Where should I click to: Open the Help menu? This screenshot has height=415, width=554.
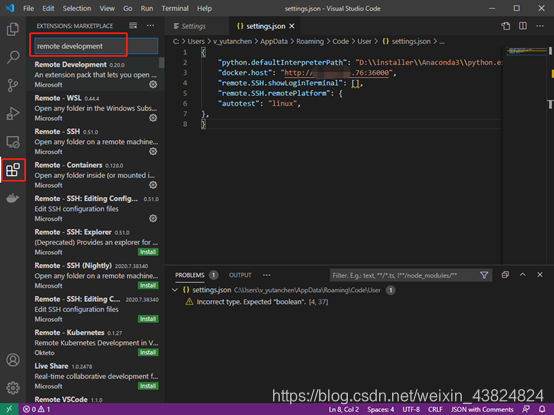point(204,8)
